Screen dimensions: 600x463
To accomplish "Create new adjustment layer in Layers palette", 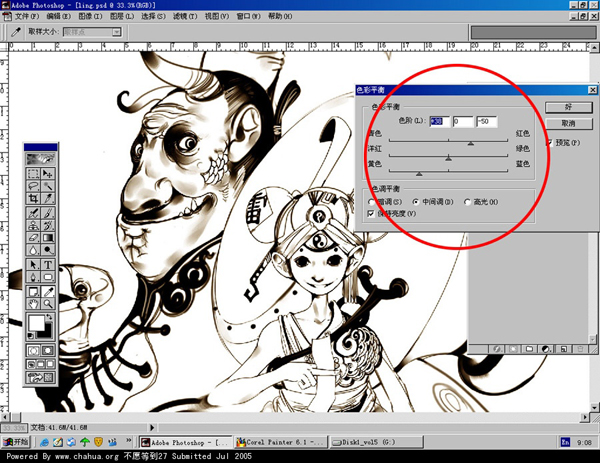I will pyautogui.click(x=546, y=349).
